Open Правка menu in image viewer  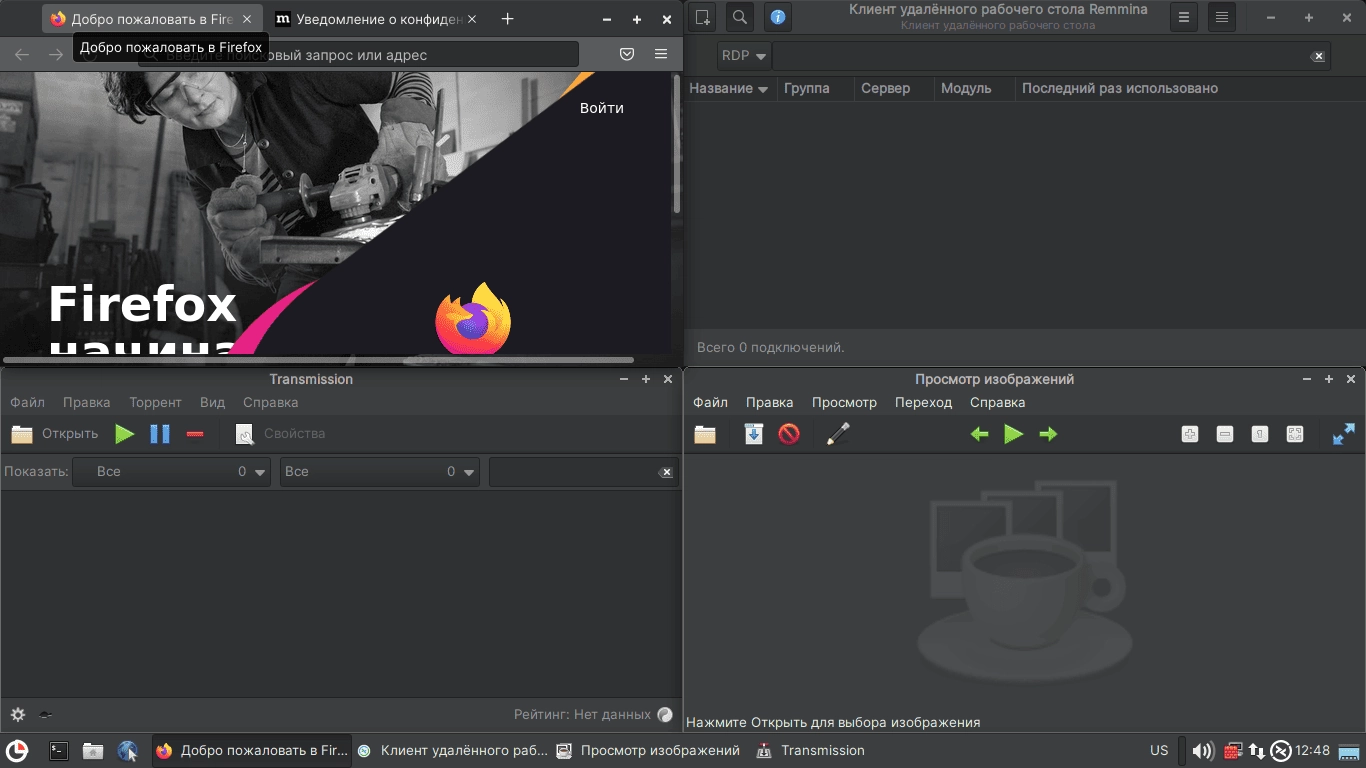tap(769, 402)
